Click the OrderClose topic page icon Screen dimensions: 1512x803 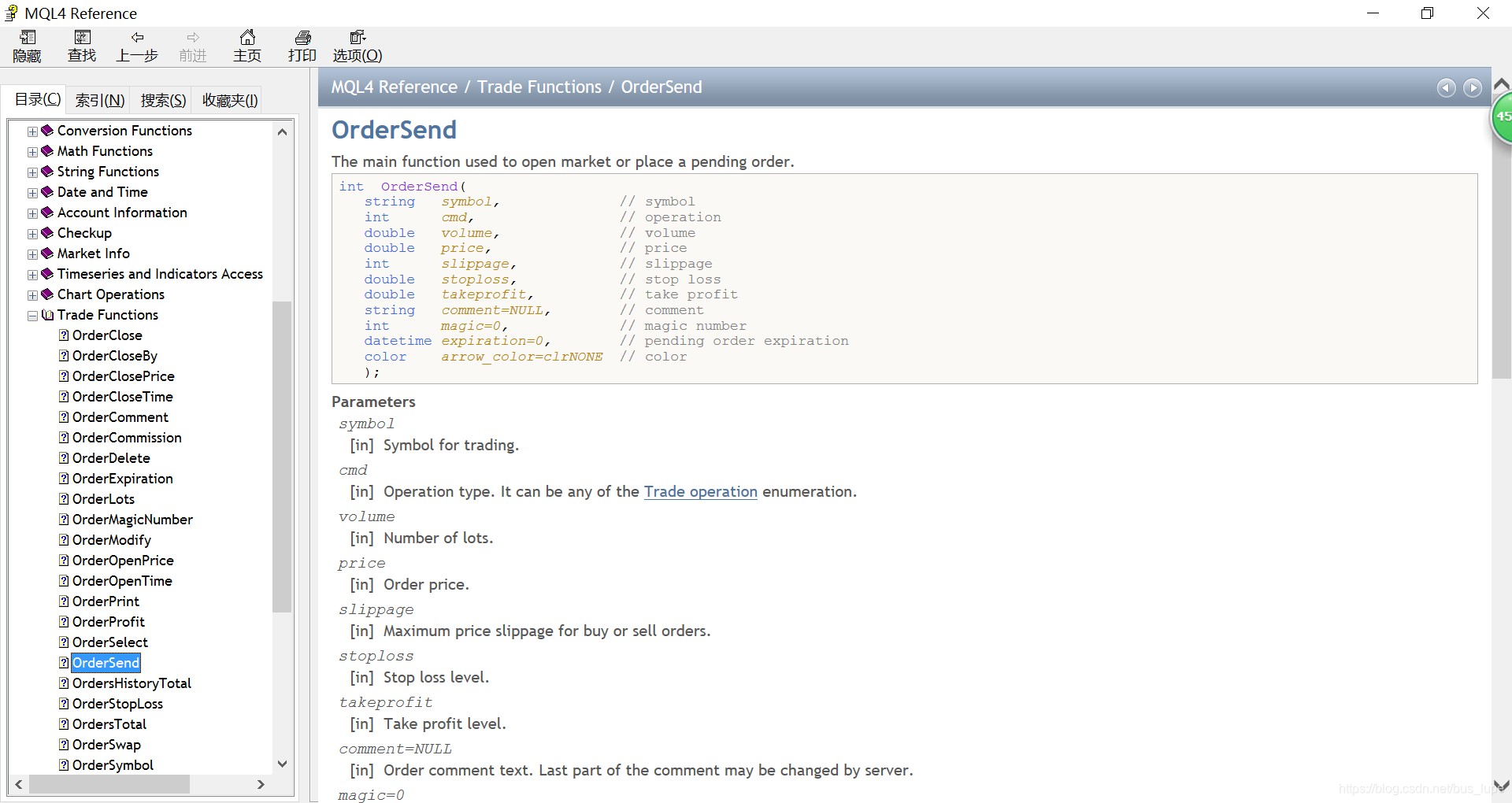[64, 335]
